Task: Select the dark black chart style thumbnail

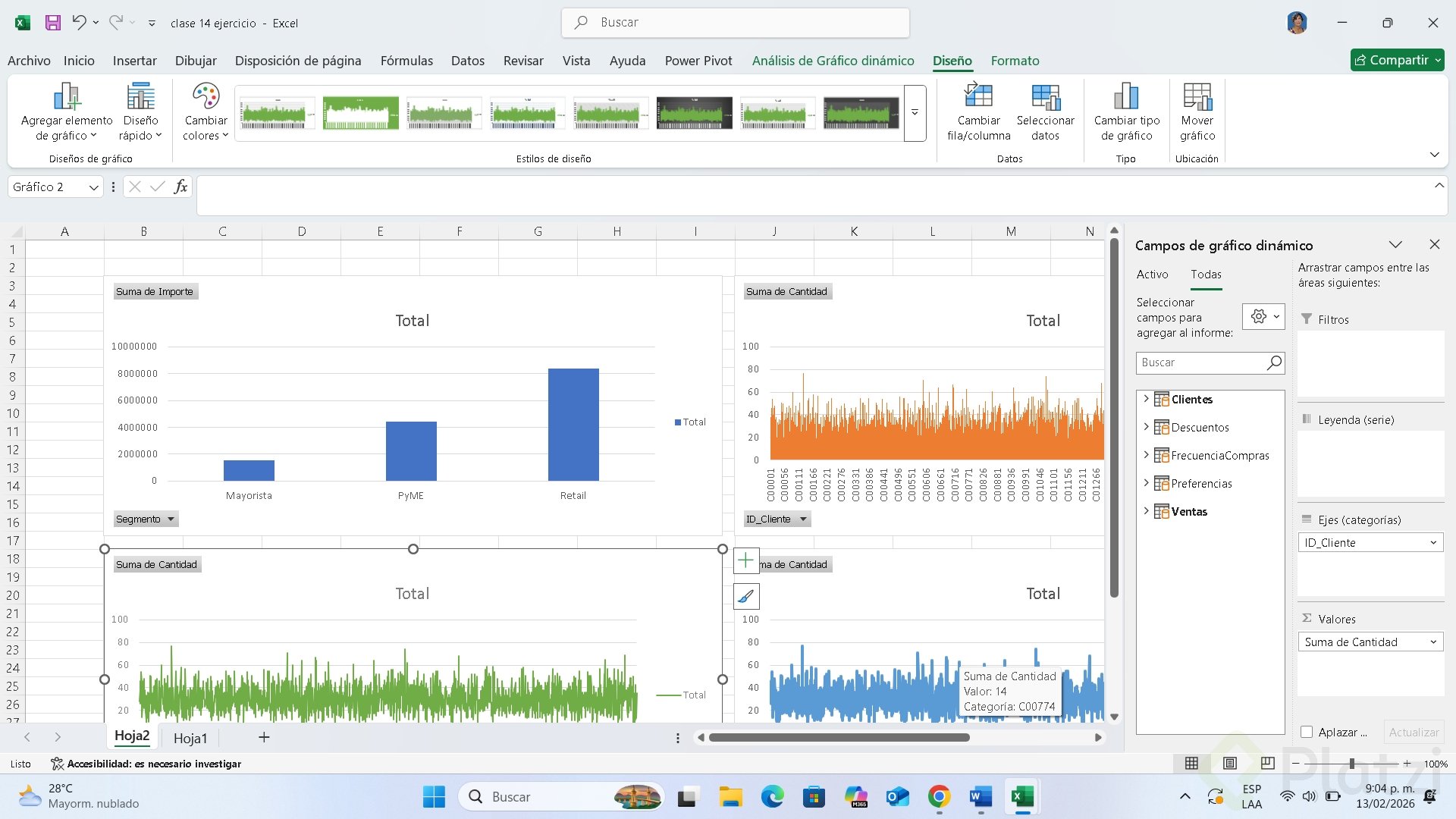Action: tap(694, 113)
